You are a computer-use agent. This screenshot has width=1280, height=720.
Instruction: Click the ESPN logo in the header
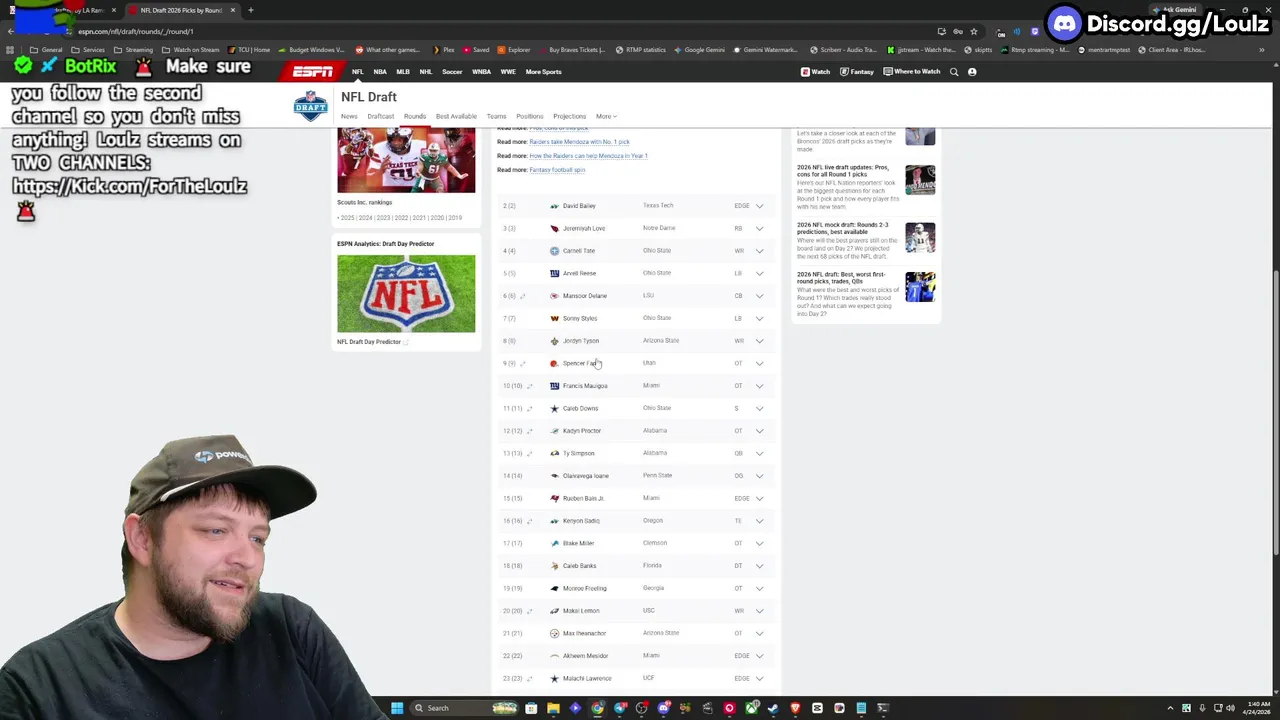point(312,72)
